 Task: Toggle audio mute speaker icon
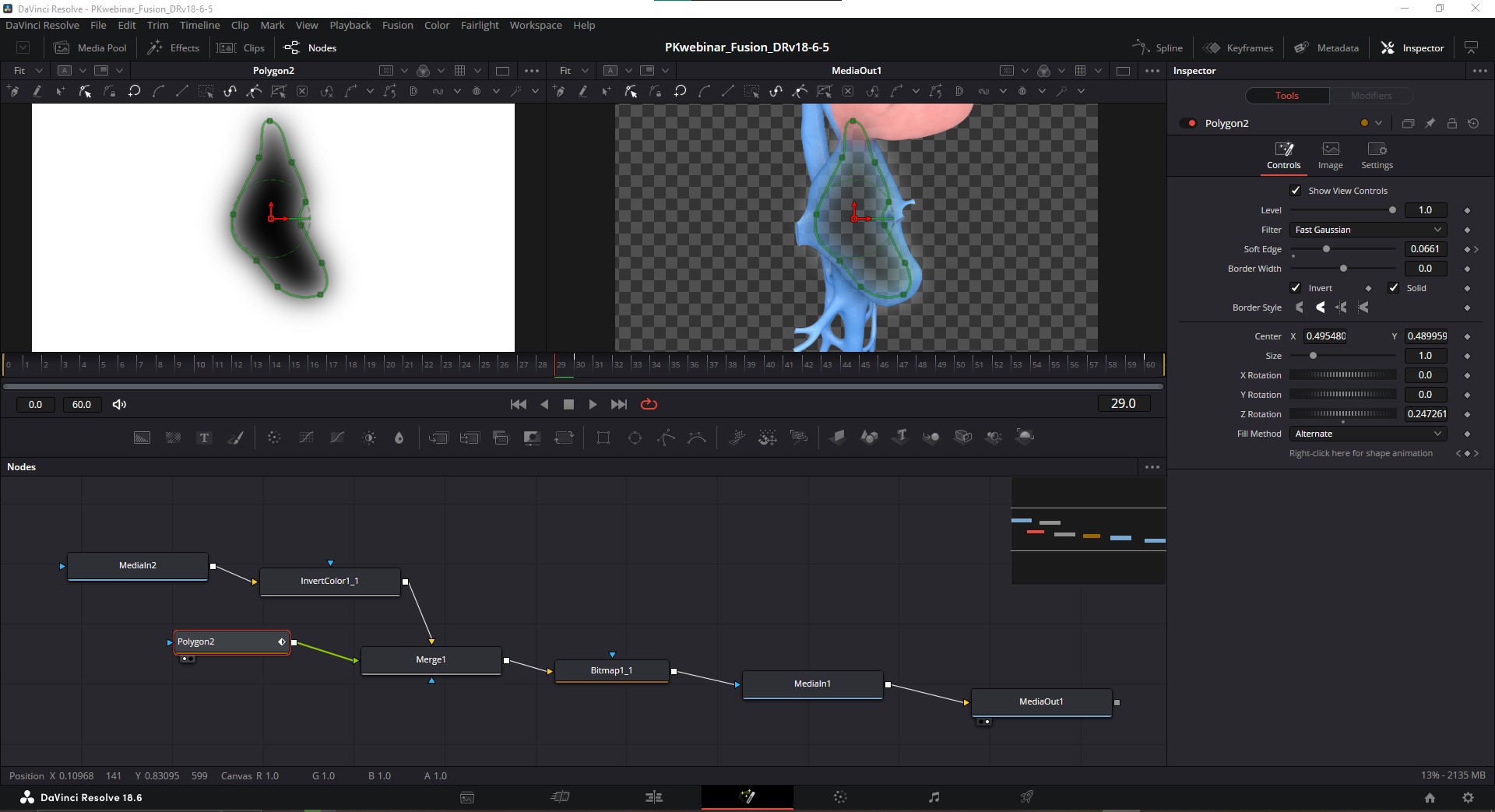(x=119, y=404)
